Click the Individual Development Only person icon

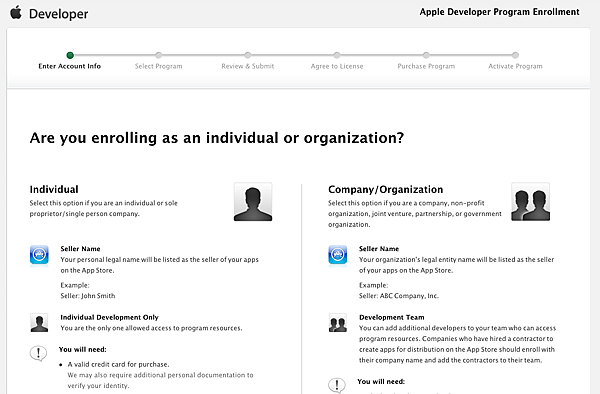coord(39,323)
